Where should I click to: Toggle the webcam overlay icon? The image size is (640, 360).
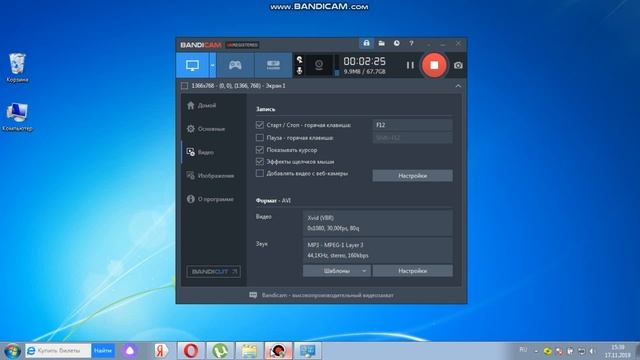click(x=319, y=65)
